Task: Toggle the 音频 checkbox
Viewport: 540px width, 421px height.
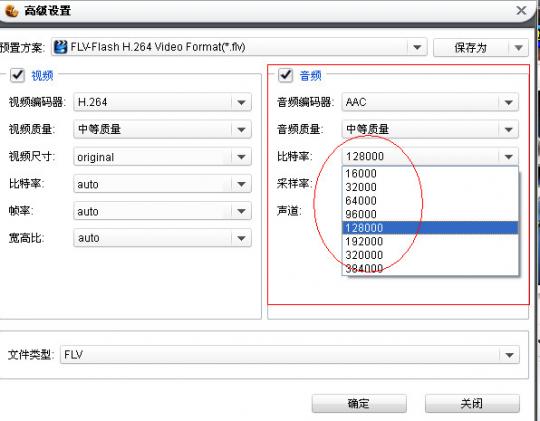Action: (285, 75)
